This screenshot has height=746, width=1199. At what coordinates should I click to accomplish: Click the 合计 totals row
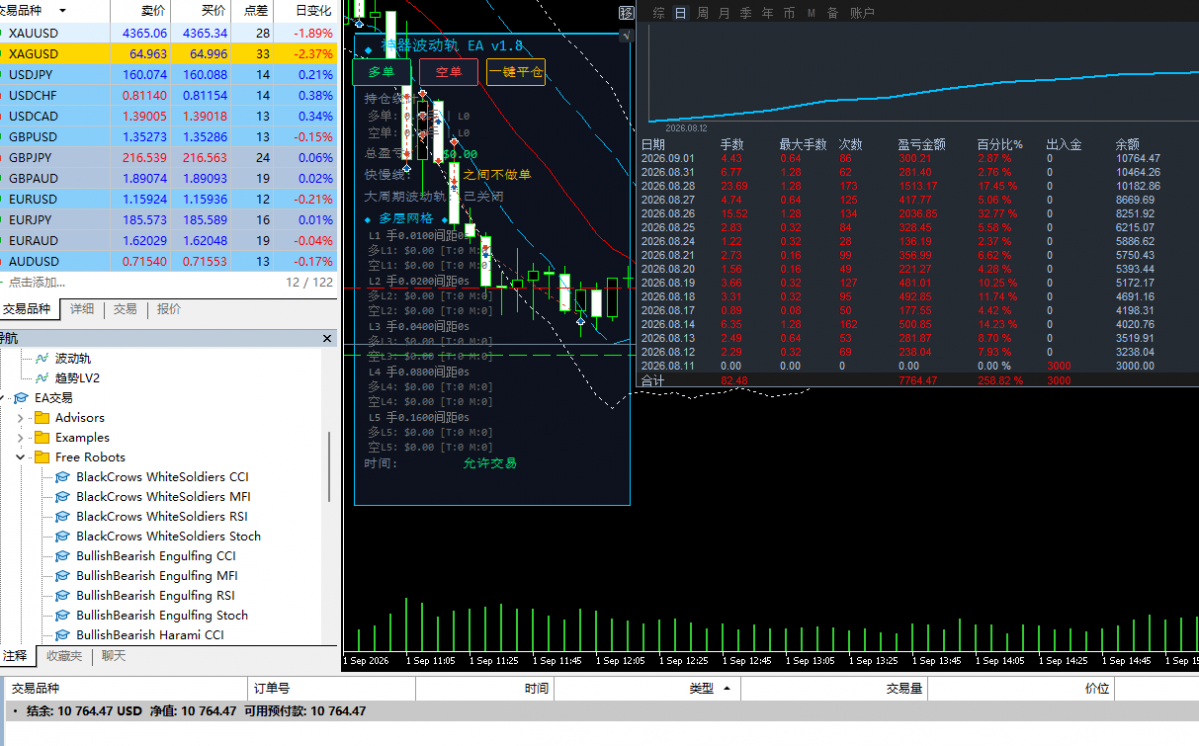click(918, 380)
